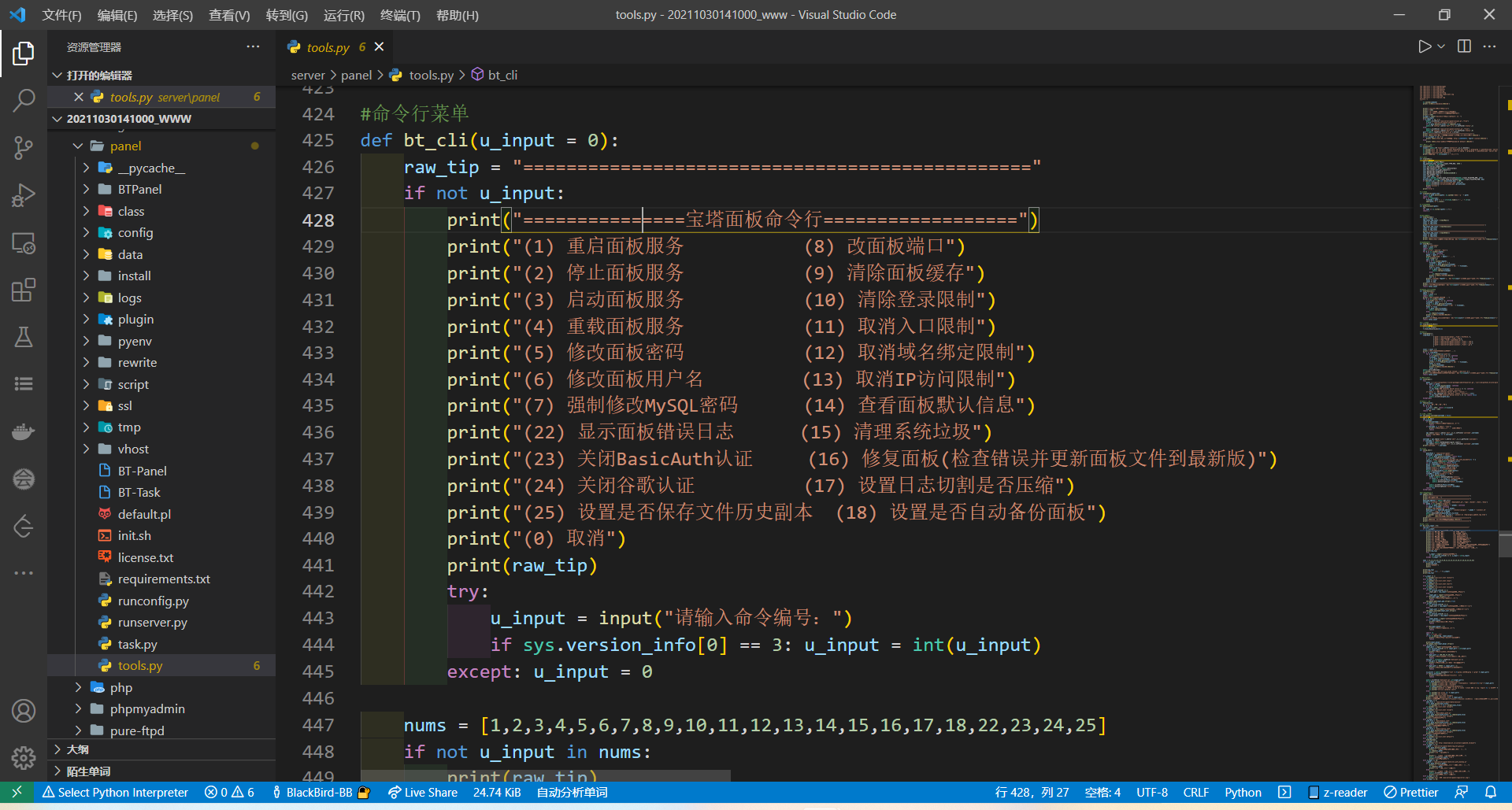Expand the config folder
This screenshot has height=810, width=1512.
tap(161, 232)
